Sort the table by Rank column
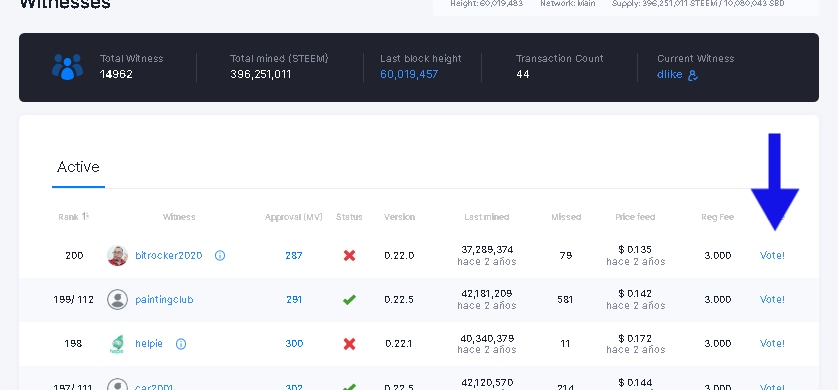The height and width of the screenshot is (390, 838). point(73,217)
